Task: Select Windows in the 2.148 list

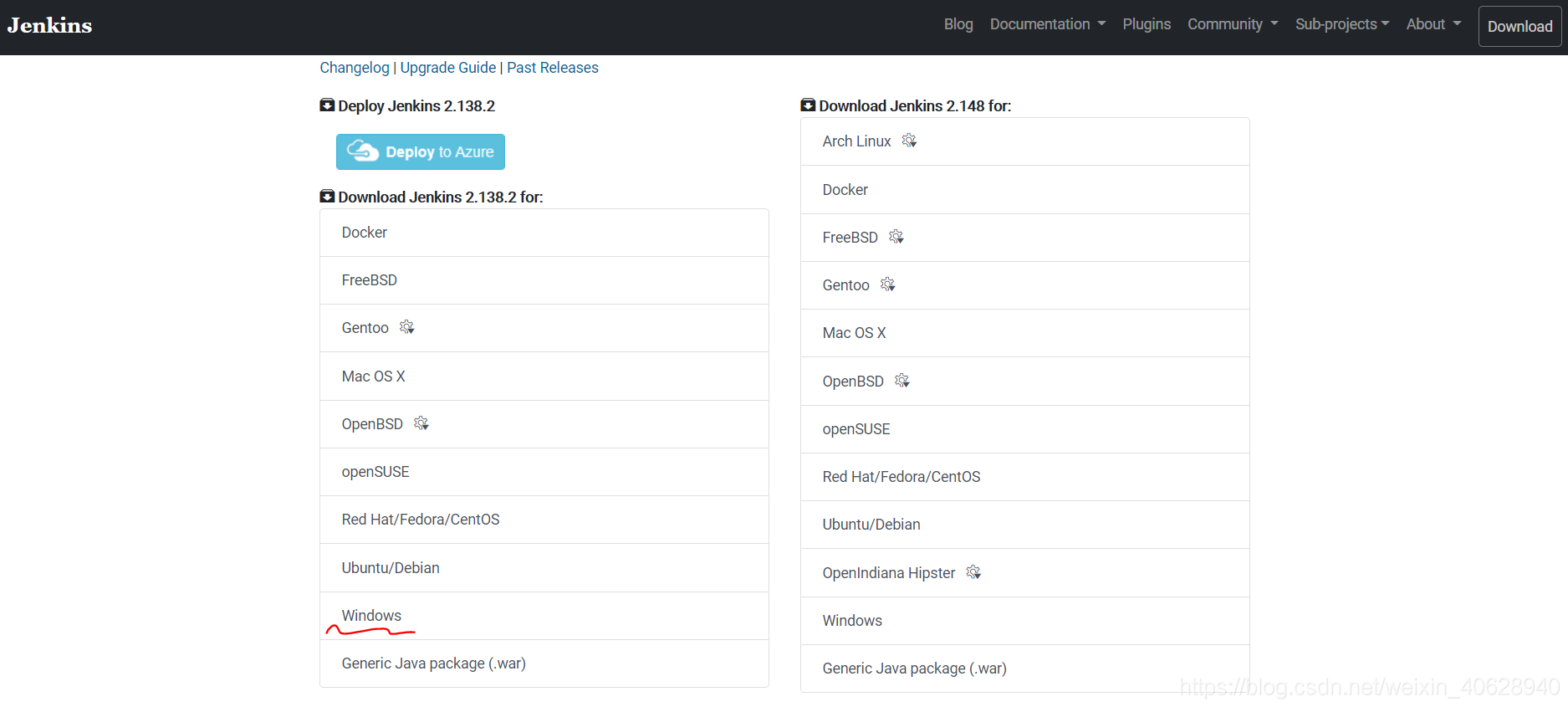Action: (1025, 621)
